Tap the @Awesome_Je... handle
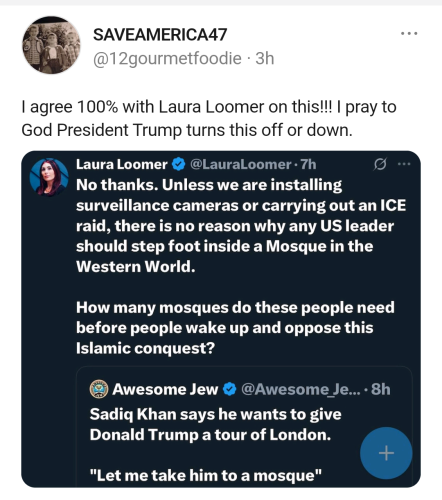Viewport: 442px width, 500px height. tap(301, 389)
